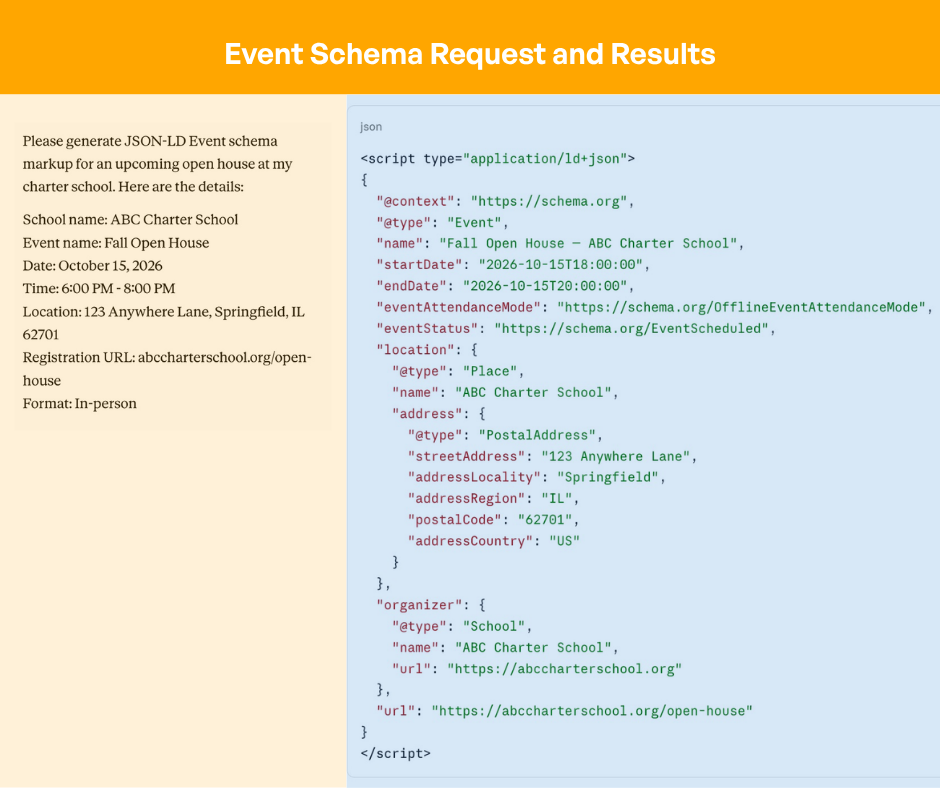Click "Time: 6:00 PM - 8:00 PM" in the prompt
This screenshot has width=940, height=788.
tap(99, 288)
